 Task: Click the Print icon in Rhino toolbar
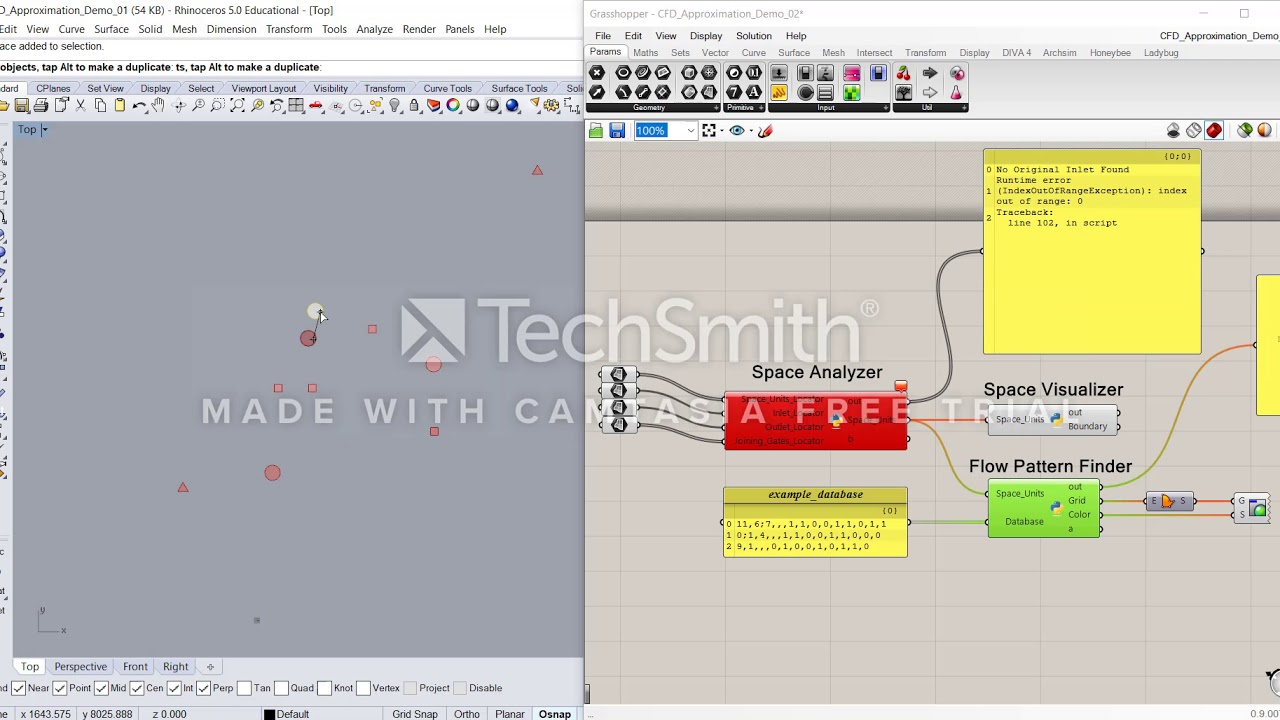pyautogui.click(x=40, y=105)
